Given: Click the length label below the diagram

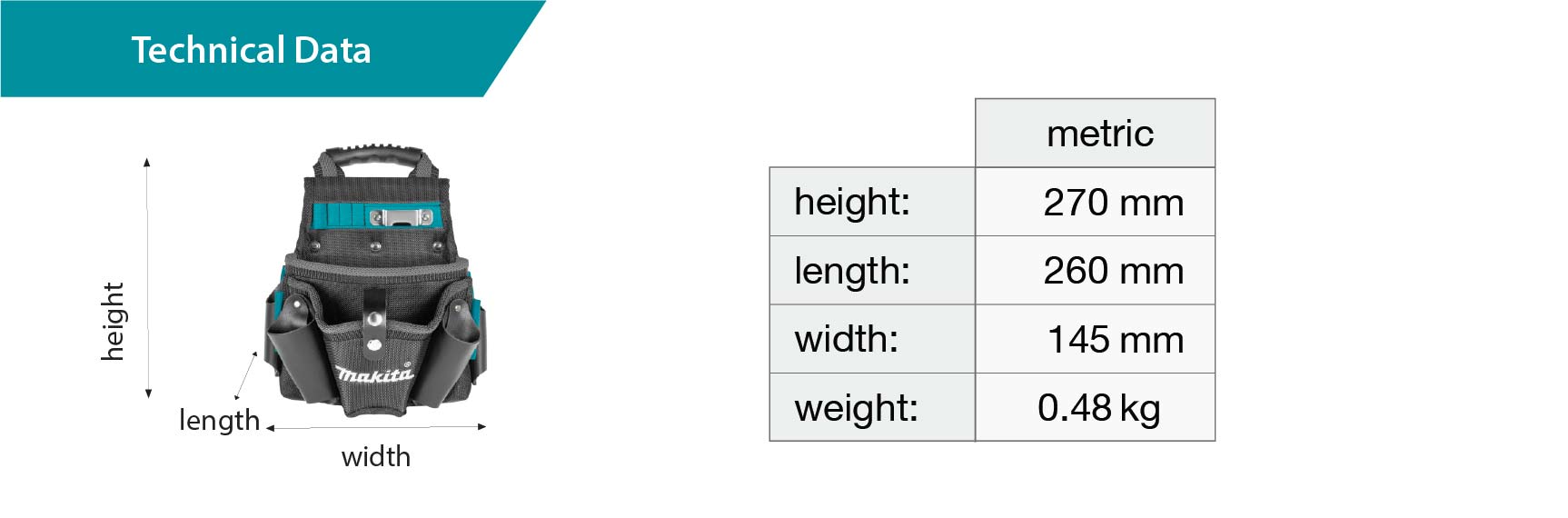Looking at the screenshot, I should 219,420.
